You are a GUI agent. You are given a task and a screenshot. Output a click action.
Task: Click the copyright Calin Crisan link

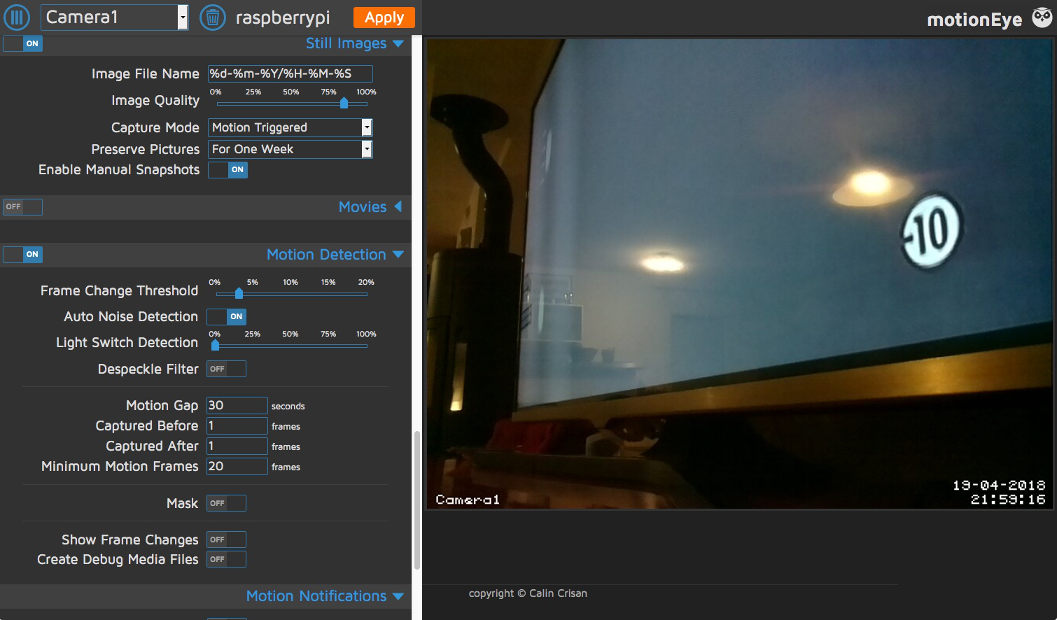pyautogui.click(x=528, y=593)
